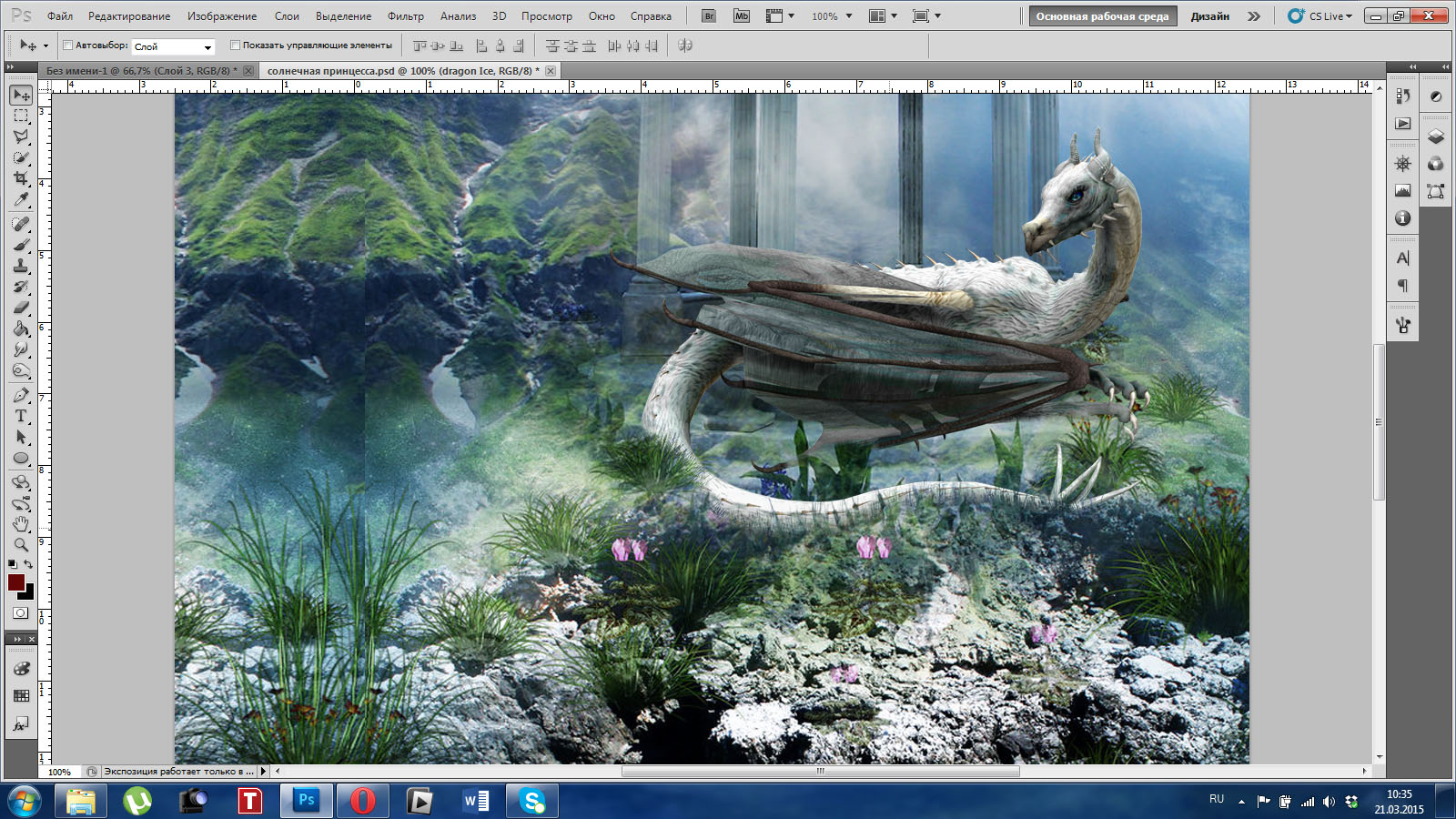Click the foreground color swatch
The height and width of the screenshot is (819, 1456).
16,582
